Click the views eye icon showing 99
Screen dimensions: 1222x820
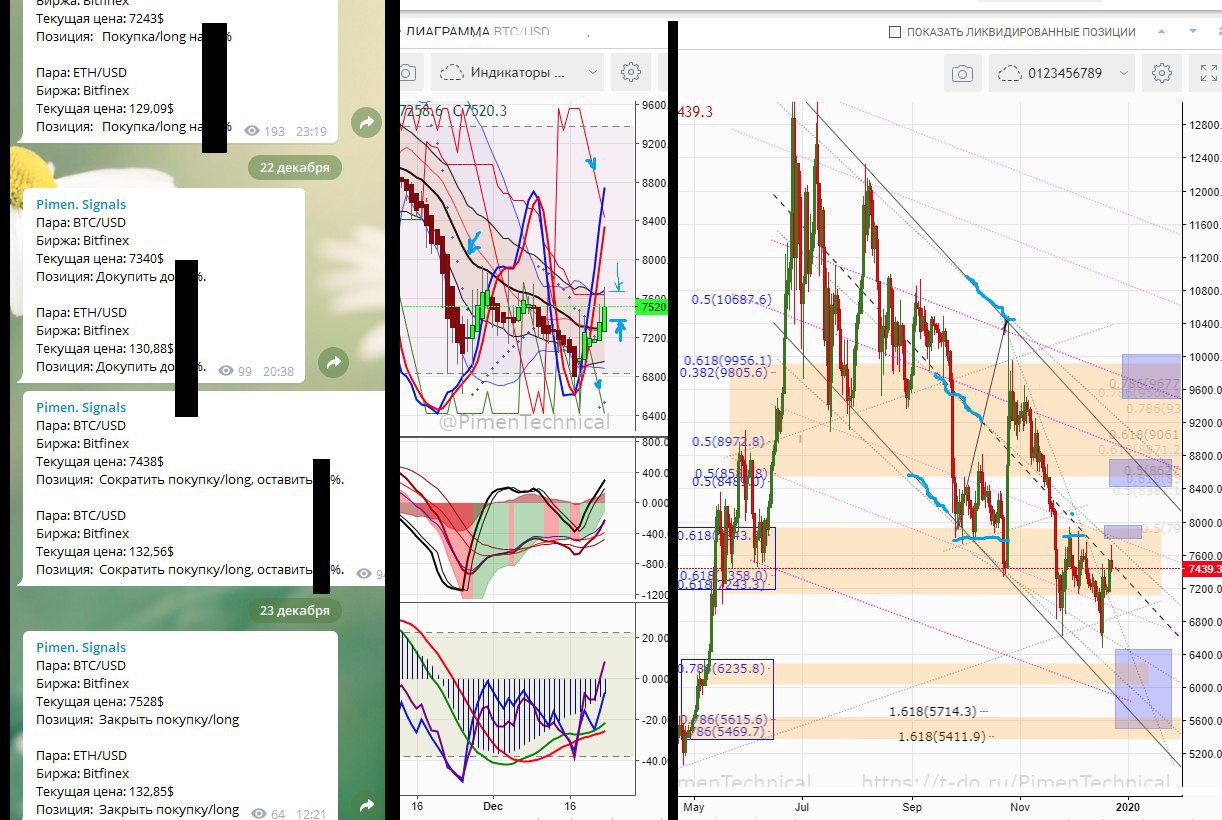pos(227,371)
